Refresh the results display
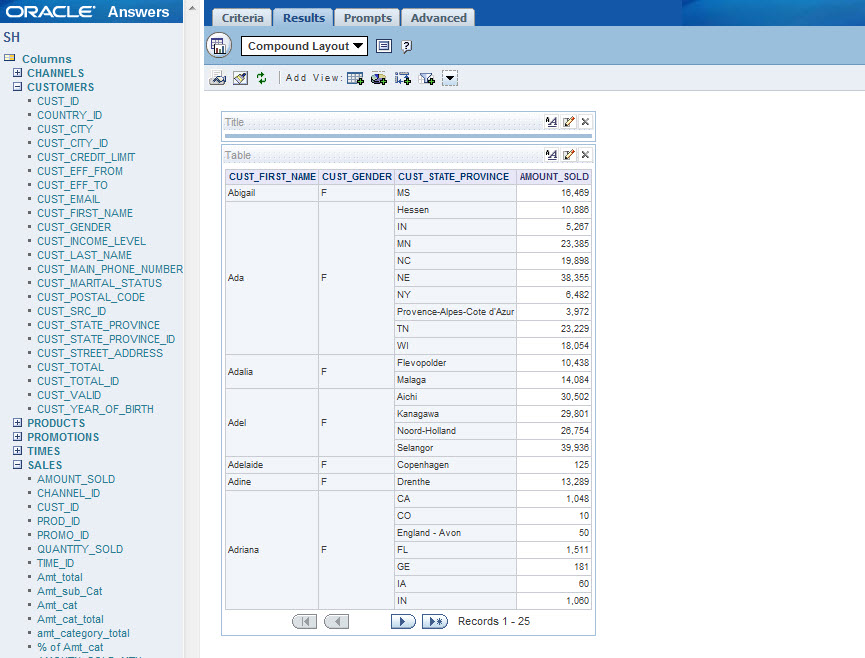 point(262,78)
